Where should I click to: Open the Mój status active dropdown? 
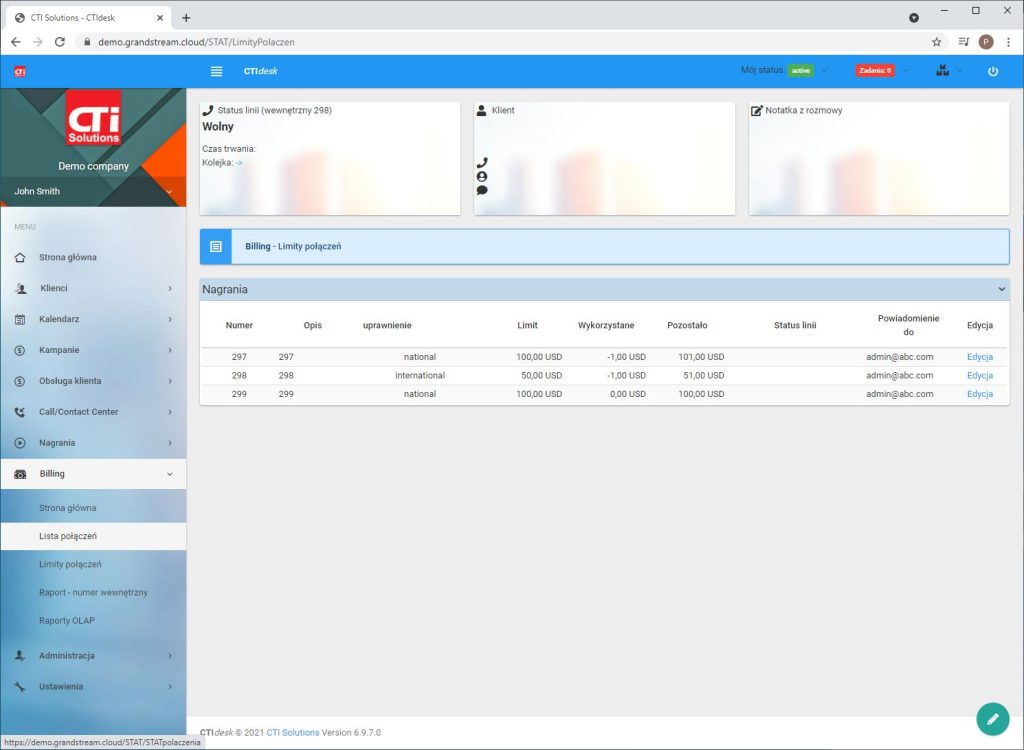pos(800,71)
